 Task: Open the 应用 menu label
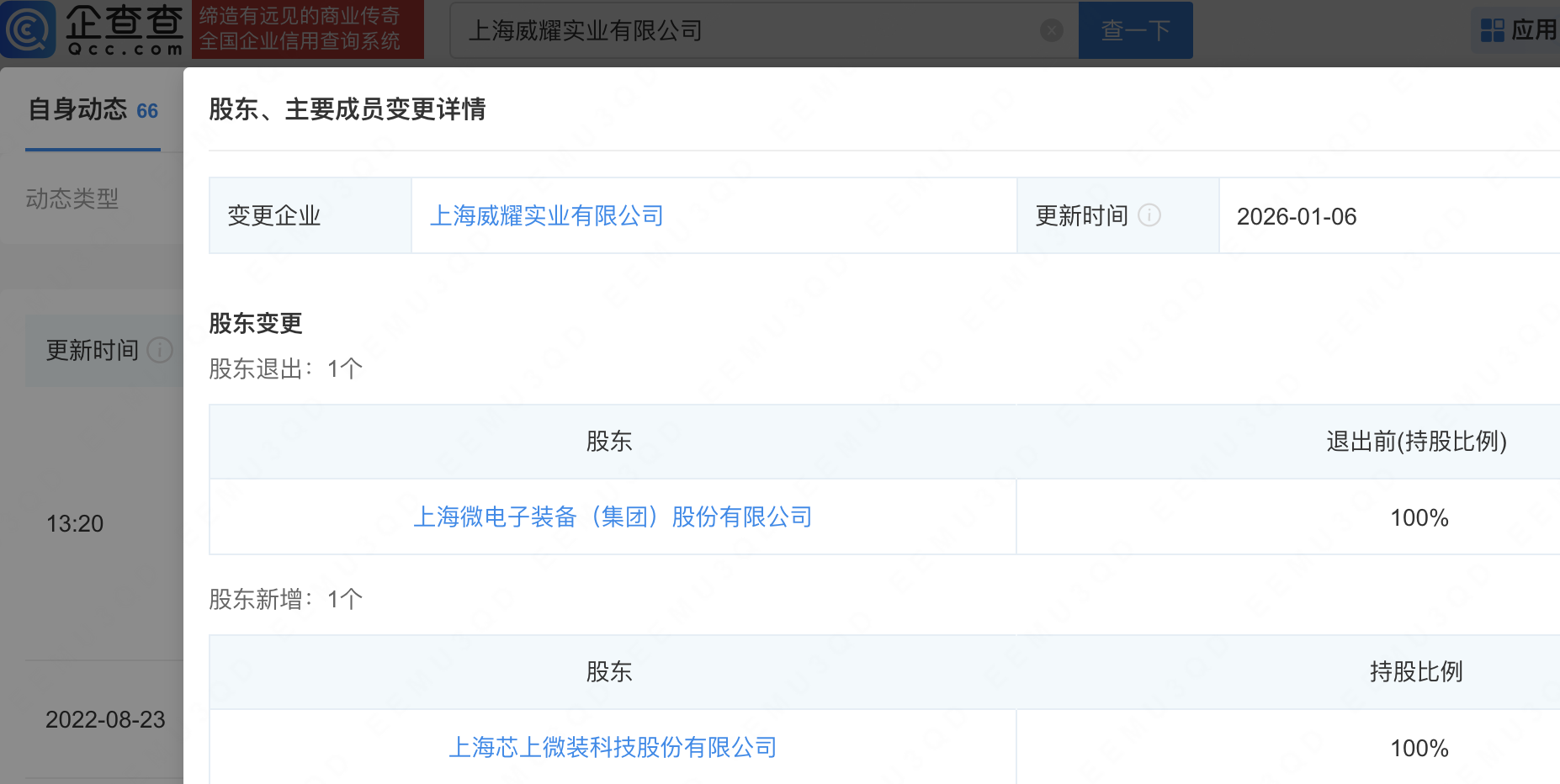[1534, 30]
